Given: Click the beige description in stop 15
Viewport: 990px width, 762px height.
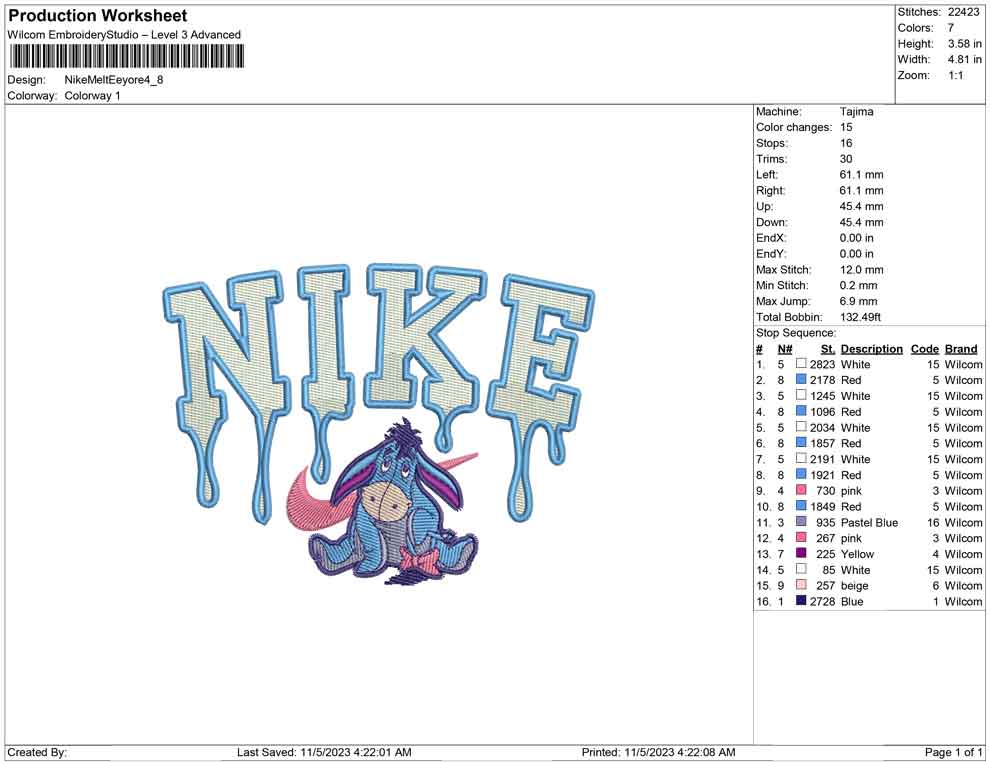Looking at the screenshot, I should point(855,586).
